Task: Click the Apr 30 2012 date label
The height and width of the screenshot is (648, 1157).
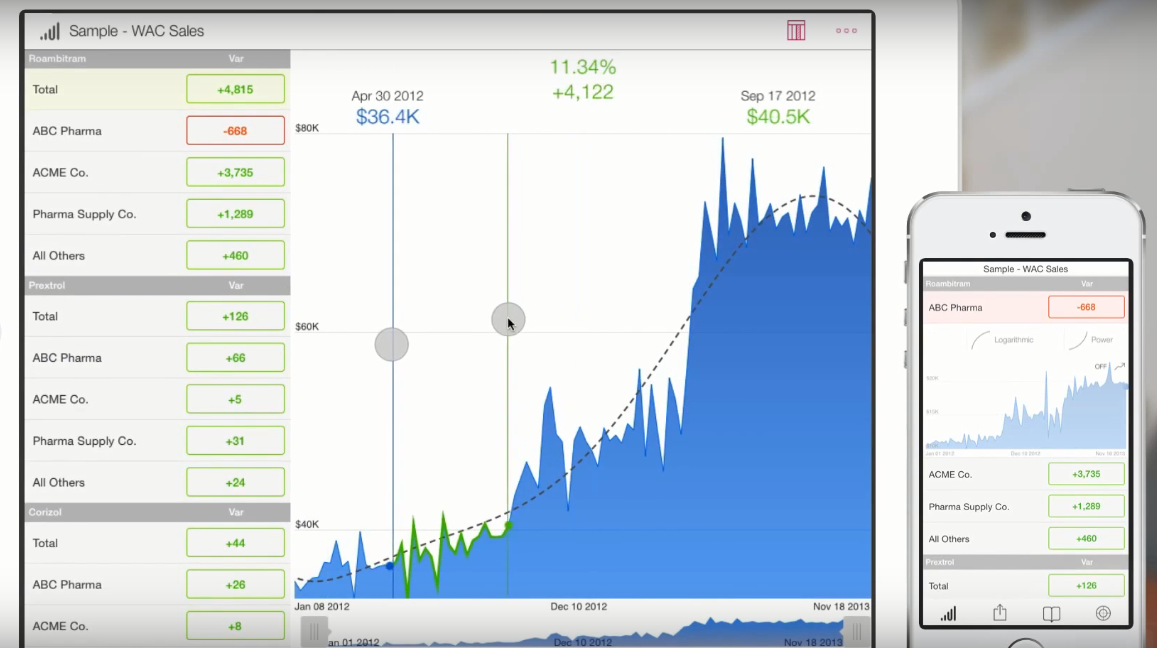Action: (387, 96)
